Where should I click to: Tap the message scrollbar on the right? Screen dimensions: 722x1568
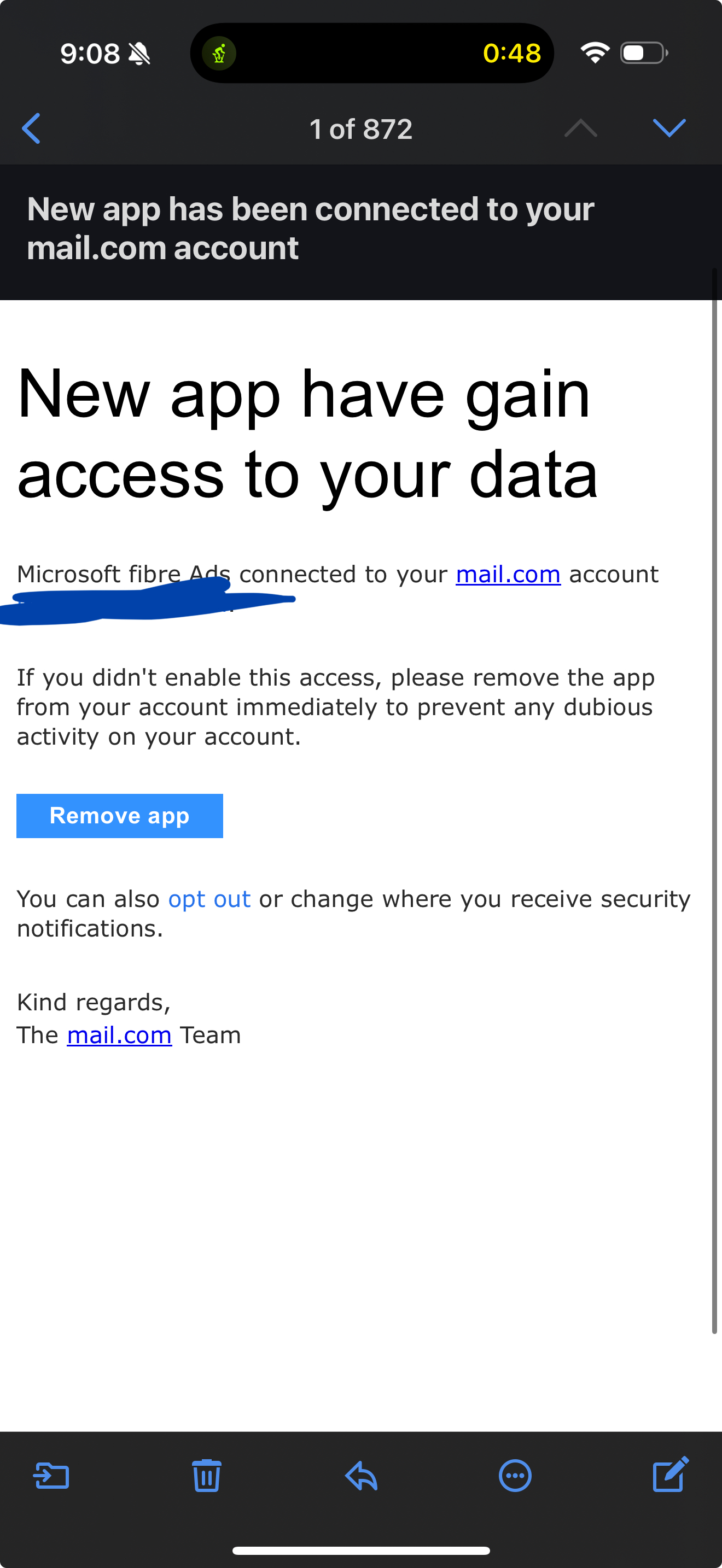pyautogui.click(x=714, y=791)
